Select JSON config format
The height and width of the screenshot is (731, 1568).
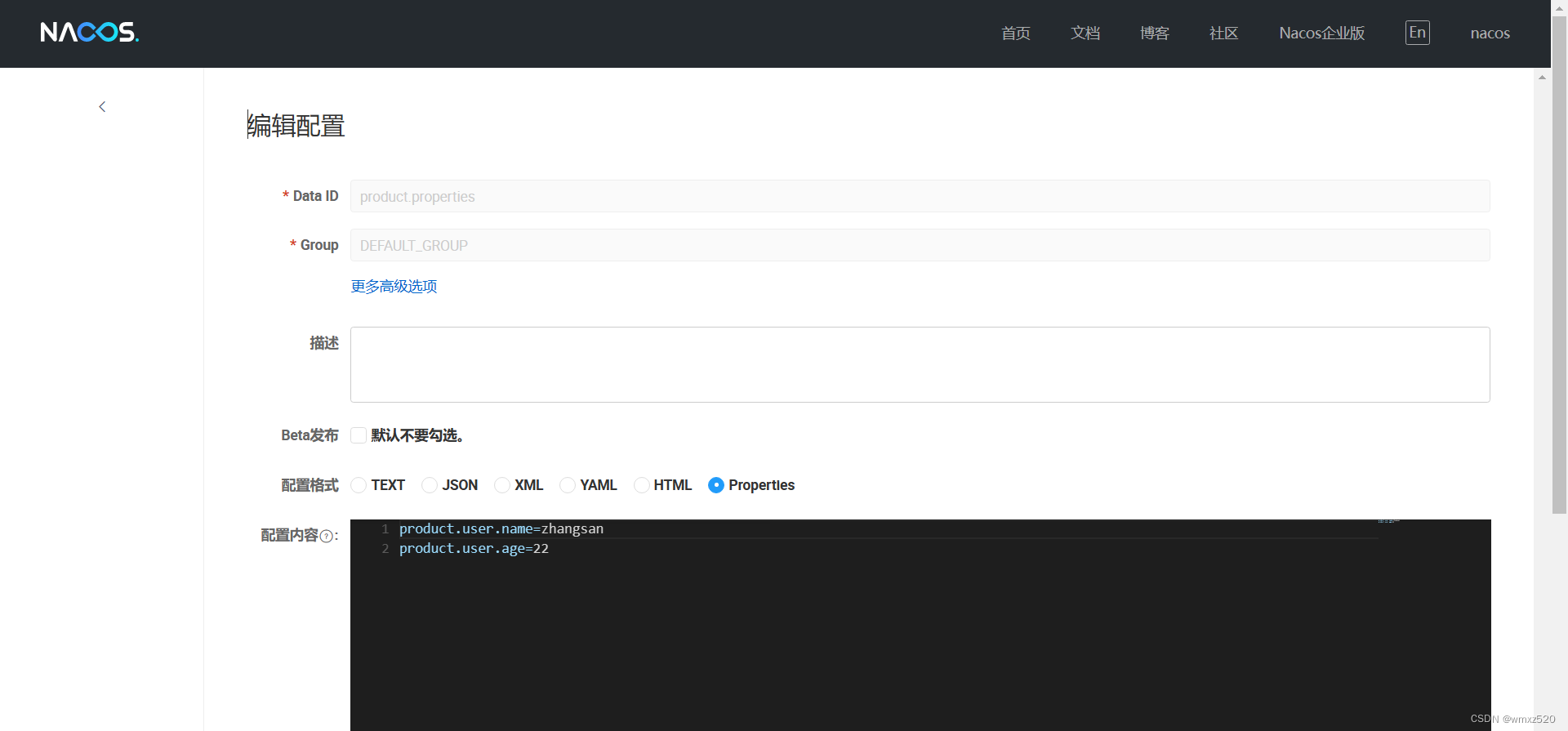pyautogui.click(x=430, y=485)
